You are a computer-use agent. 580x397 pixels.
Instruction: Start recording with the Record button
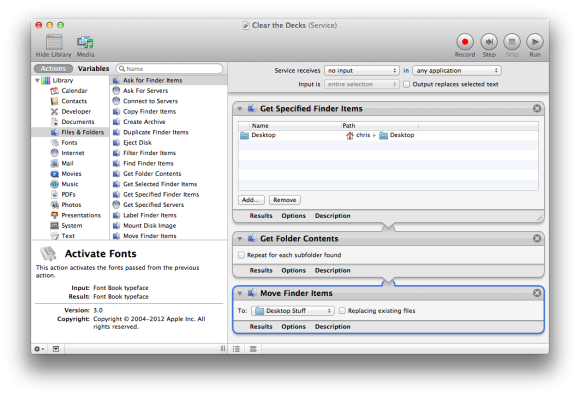465,42
